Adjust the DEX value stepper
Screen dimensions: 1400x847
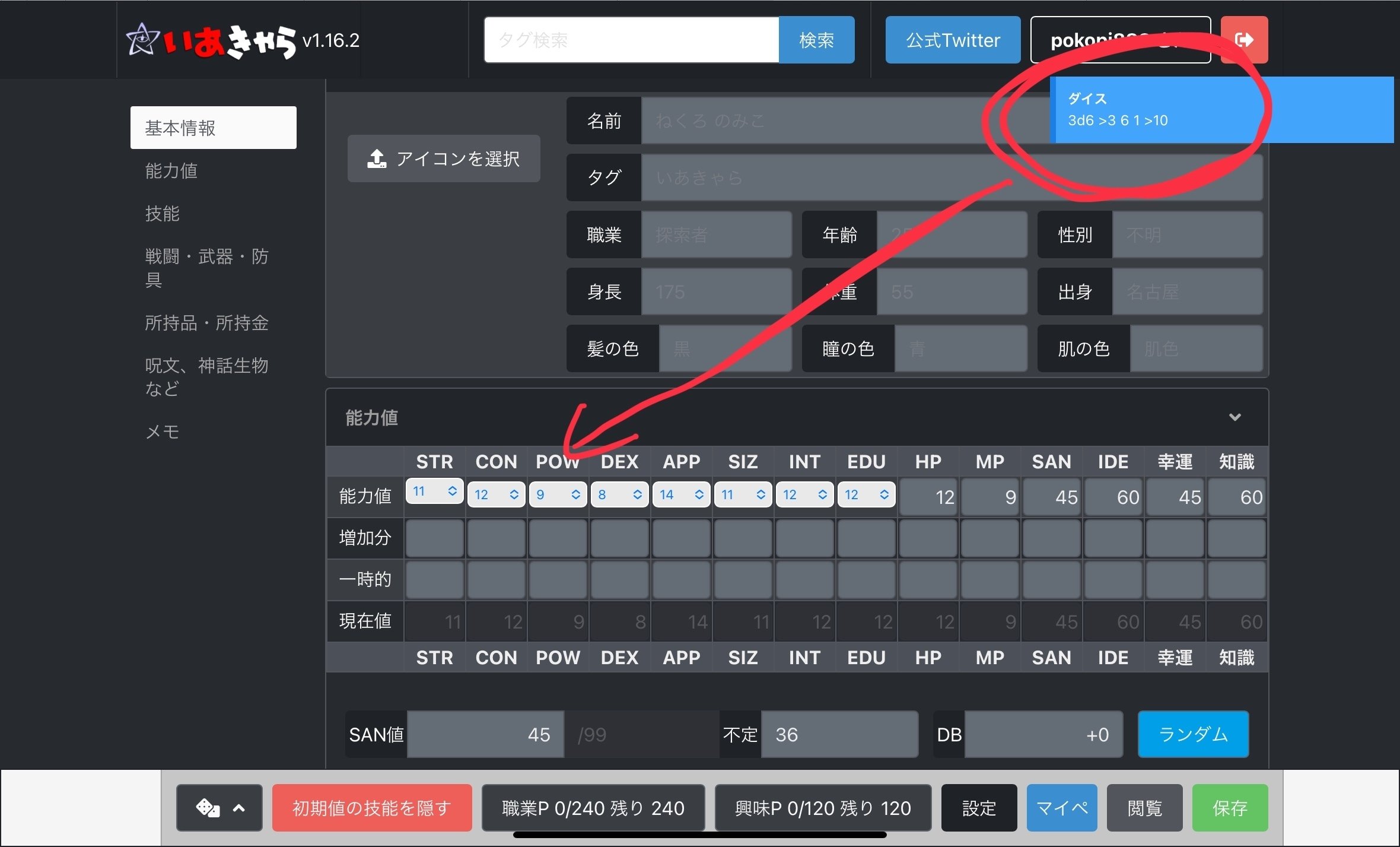tap(619, 494)
